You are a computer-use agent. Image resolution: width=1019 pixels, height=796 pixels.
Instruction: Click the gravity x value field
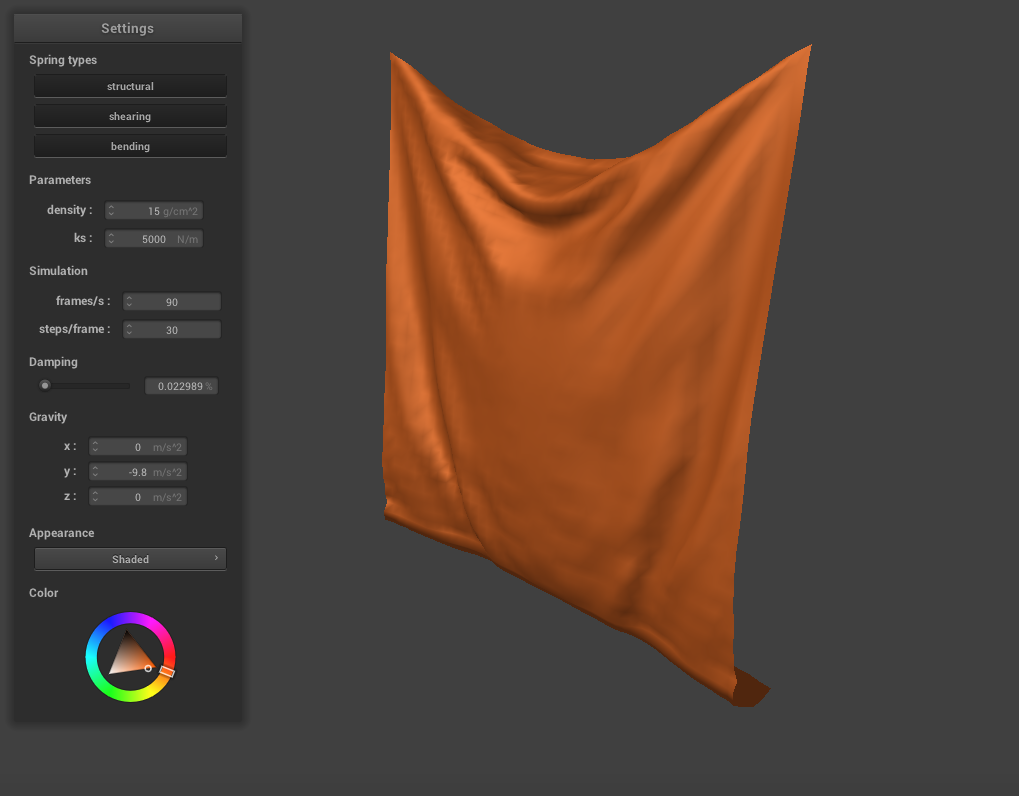click(x=138, y=447)
